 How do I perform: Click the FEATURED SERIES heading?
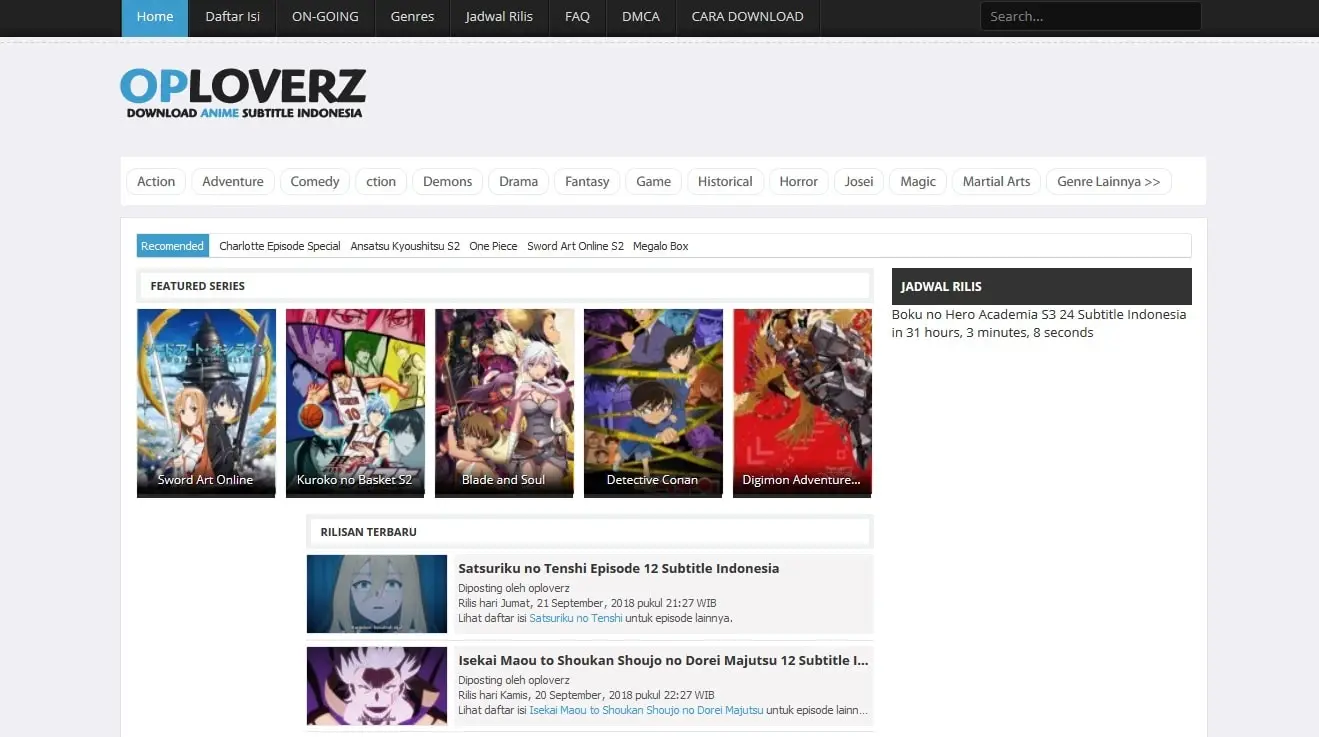click(198, 286)
